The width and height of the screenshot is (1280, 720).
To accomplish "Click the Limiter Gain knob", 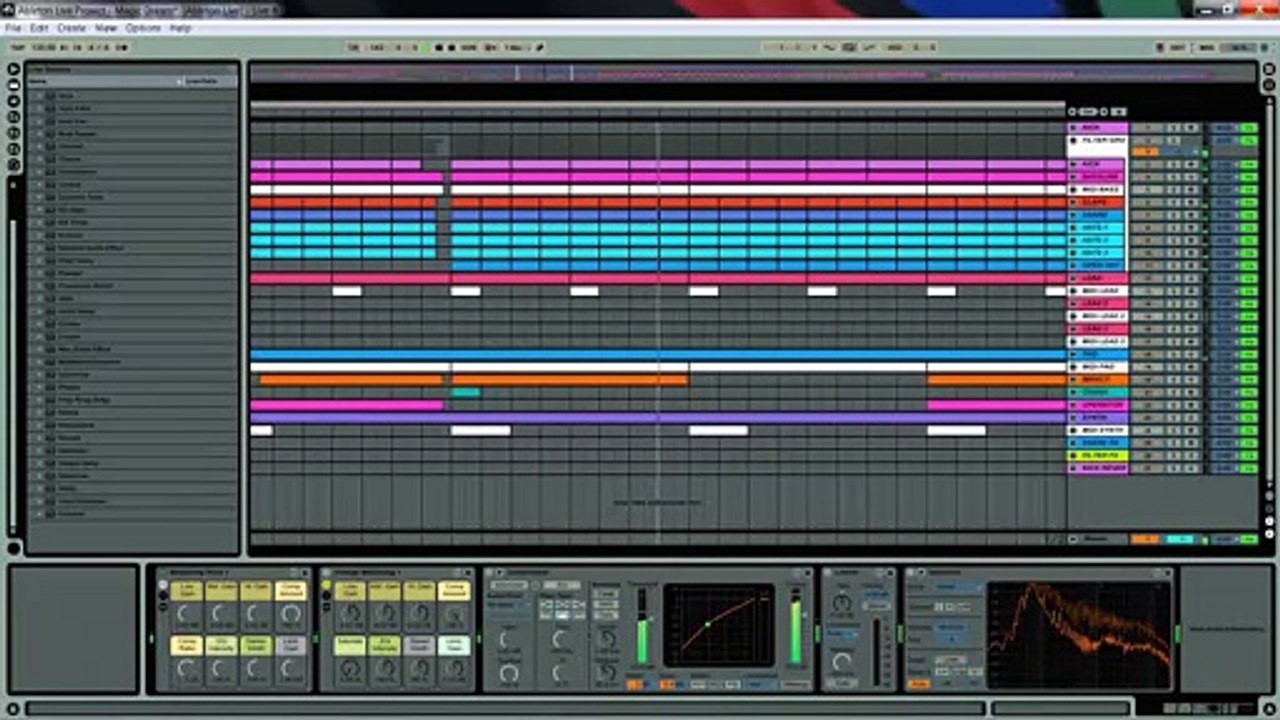I will [842, 603].
